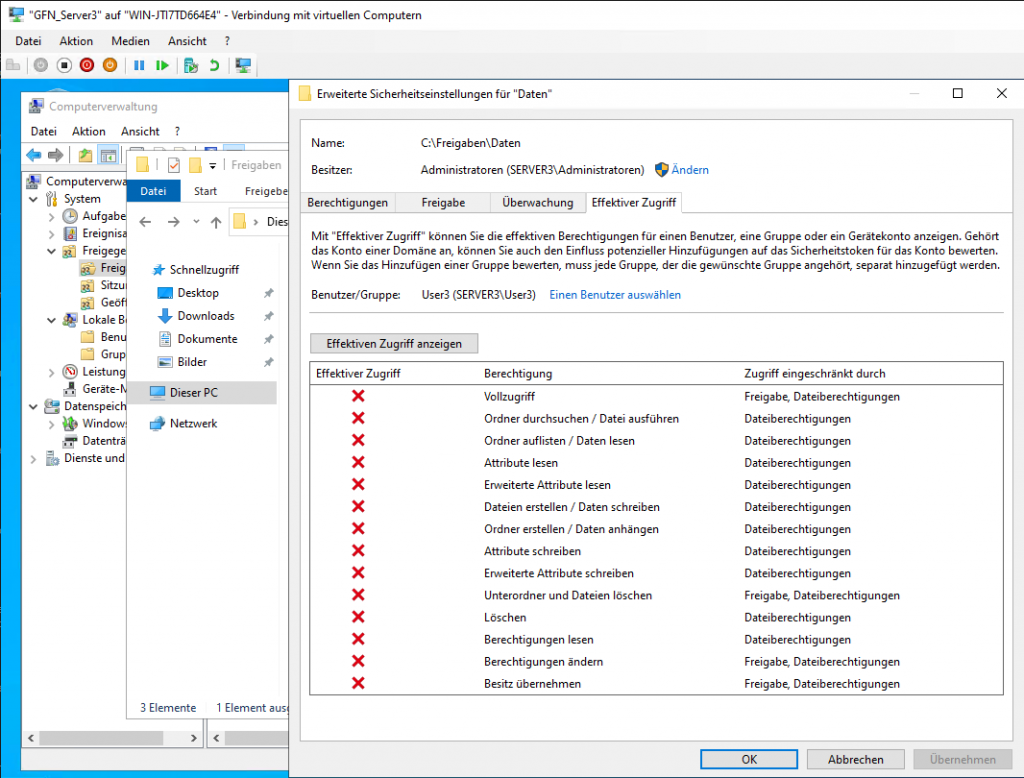Select Netzwerk in Explorer navigation pane
Screen dimensions: 1024x778
pyautogui.click(x=193, y=423)
